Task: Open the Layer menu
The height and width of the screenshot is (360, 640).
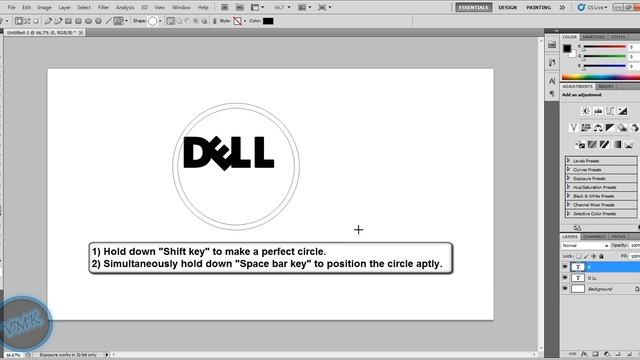Action: (64, 7)
